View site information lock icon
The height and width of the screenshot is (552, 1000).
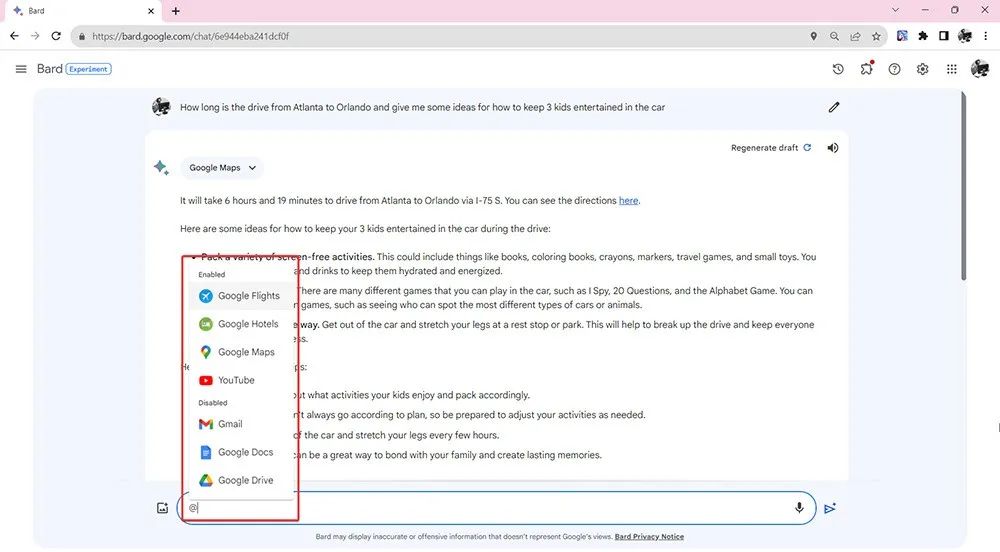(x=82, y=36)
